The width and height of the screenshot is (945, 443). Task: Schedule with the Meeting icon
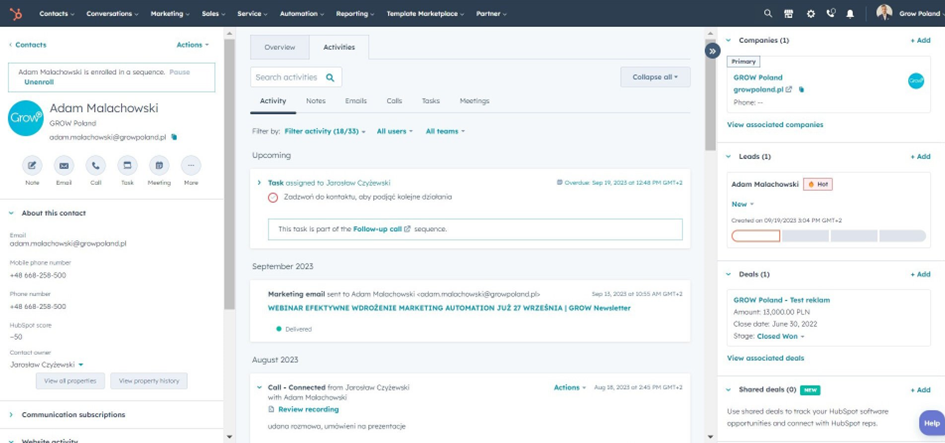(159, 165)
